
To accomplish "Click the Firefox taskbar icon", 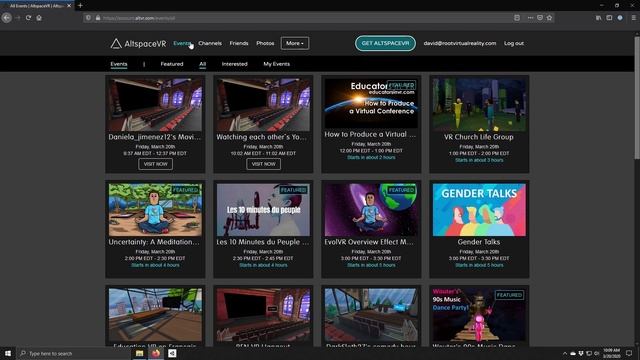I will tap(156, 353).
